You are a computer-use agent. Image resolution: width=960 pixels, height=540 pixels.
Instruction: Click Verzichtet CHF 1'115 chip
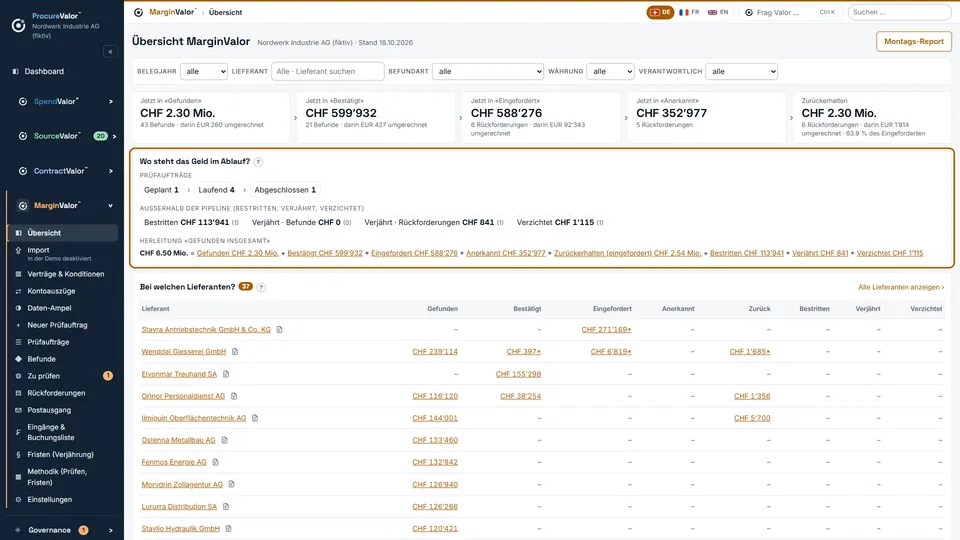coord(560,222)
